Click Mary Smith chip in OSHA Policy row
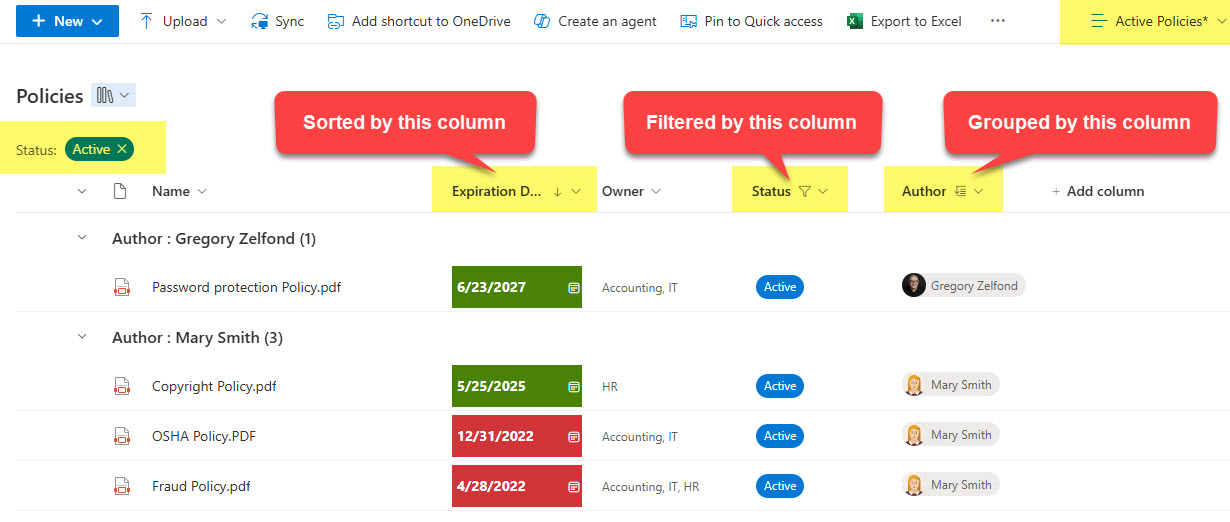The width and height of the screenshot is (1230, 522). pos(950,435)
